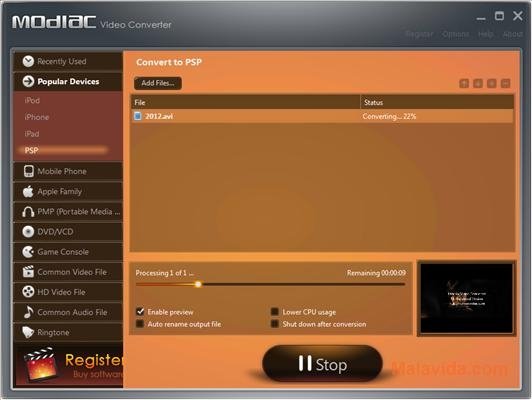Disable the Enable preview checkbox
The image size is (532, 400).
(x=140, y=311)
